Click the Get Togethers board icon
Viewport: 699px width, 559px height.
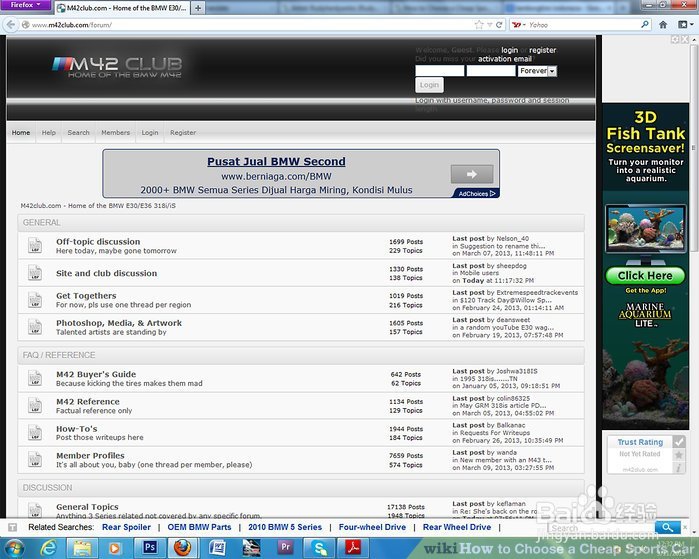click(x=35, y=300)
